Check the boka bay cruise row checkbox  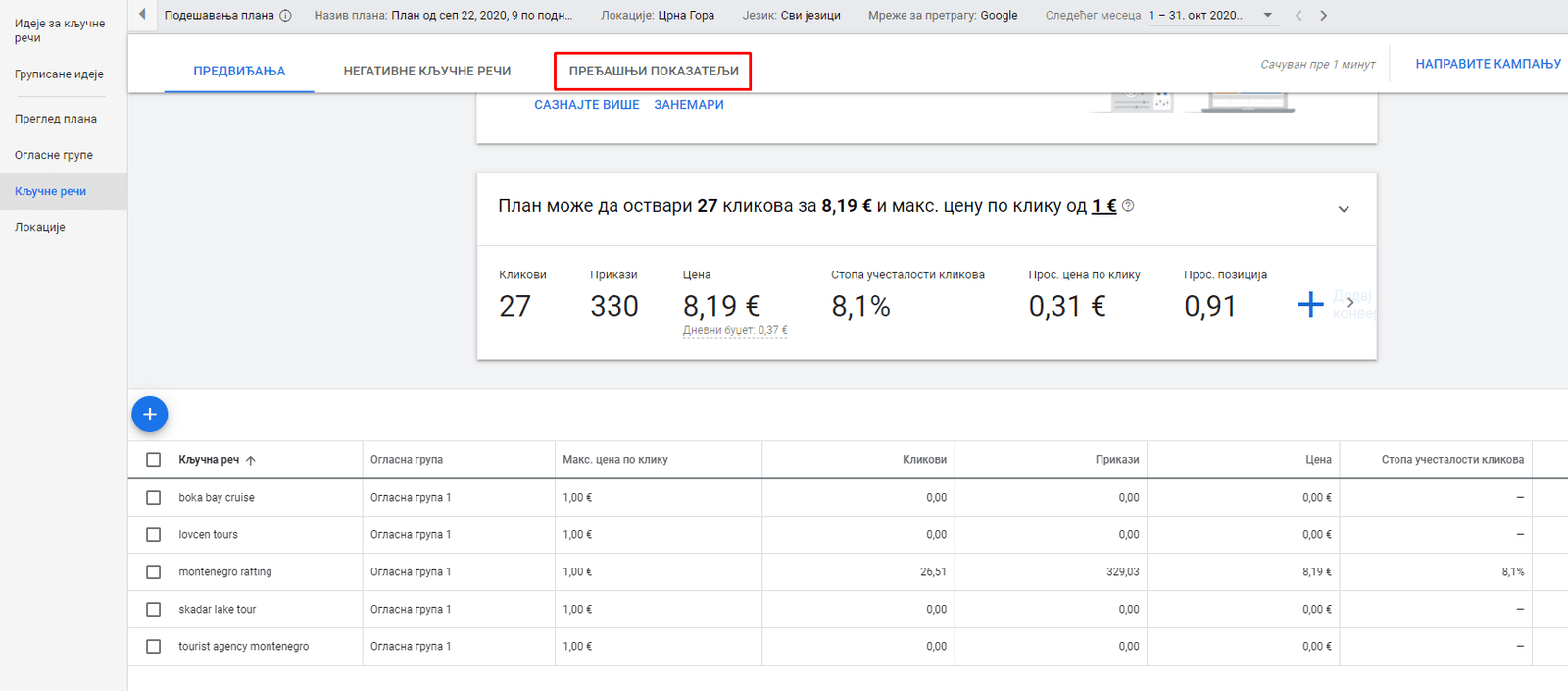153,498
